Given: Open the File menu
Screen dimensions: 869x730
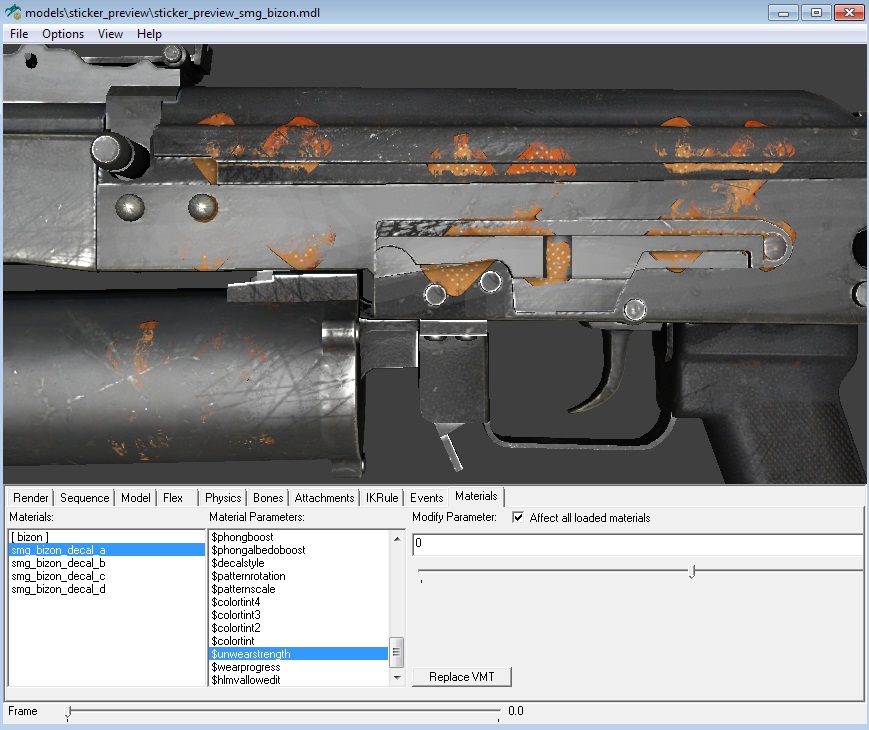Looking at the screenshot, I should point(19,34).
